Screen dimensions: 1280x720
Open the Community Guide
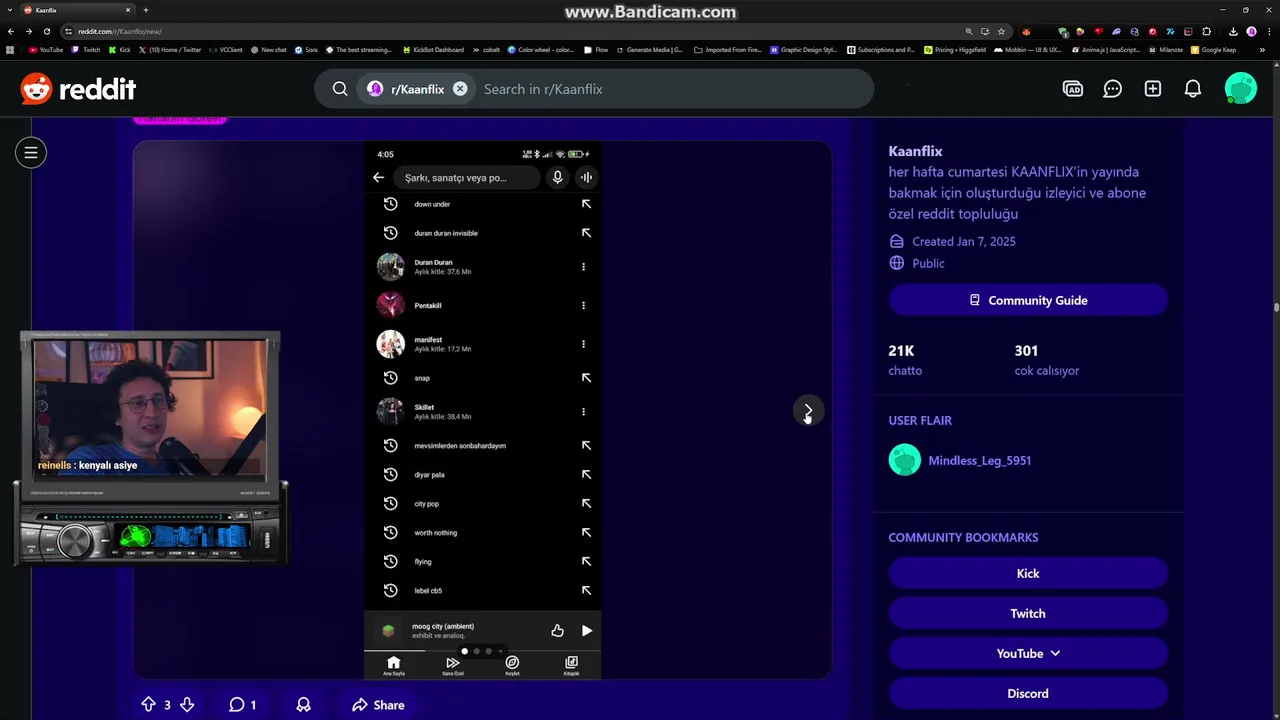[x=1028, y=300]
